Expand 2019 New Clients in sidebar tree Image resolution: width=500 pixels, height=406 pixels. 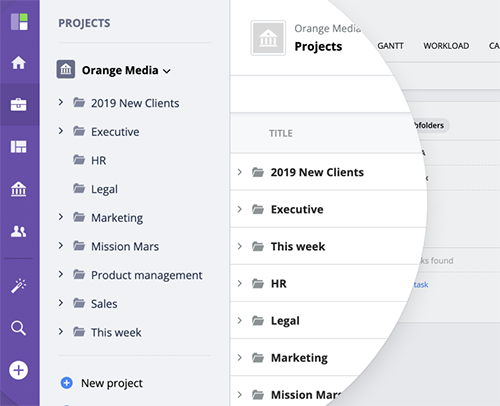61,102
